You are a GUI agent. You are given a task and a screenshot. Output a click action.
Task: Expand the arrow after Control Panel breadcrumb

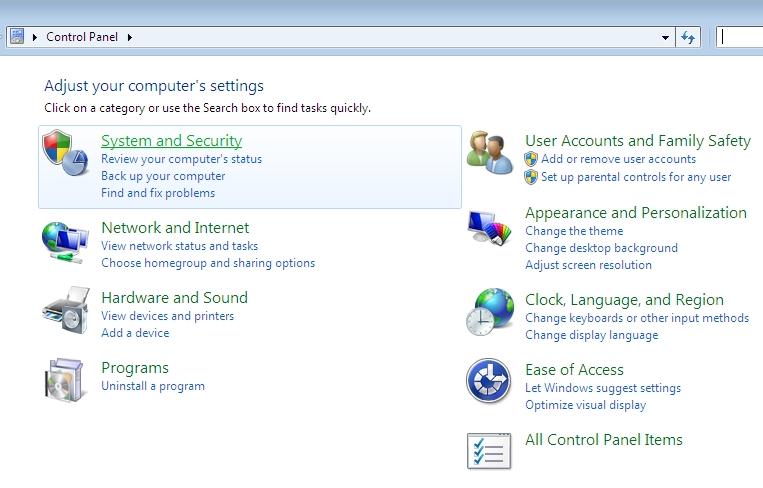click(x=130, y=37)
